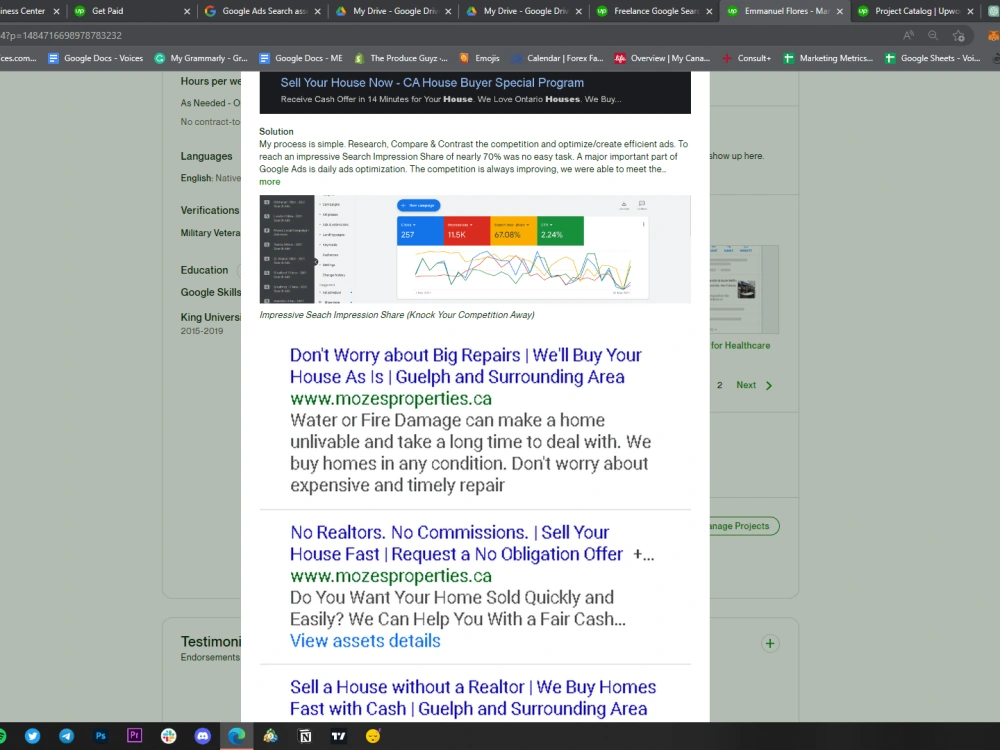
Task: Expand solution text with more link
Action: tap(269, 182)
